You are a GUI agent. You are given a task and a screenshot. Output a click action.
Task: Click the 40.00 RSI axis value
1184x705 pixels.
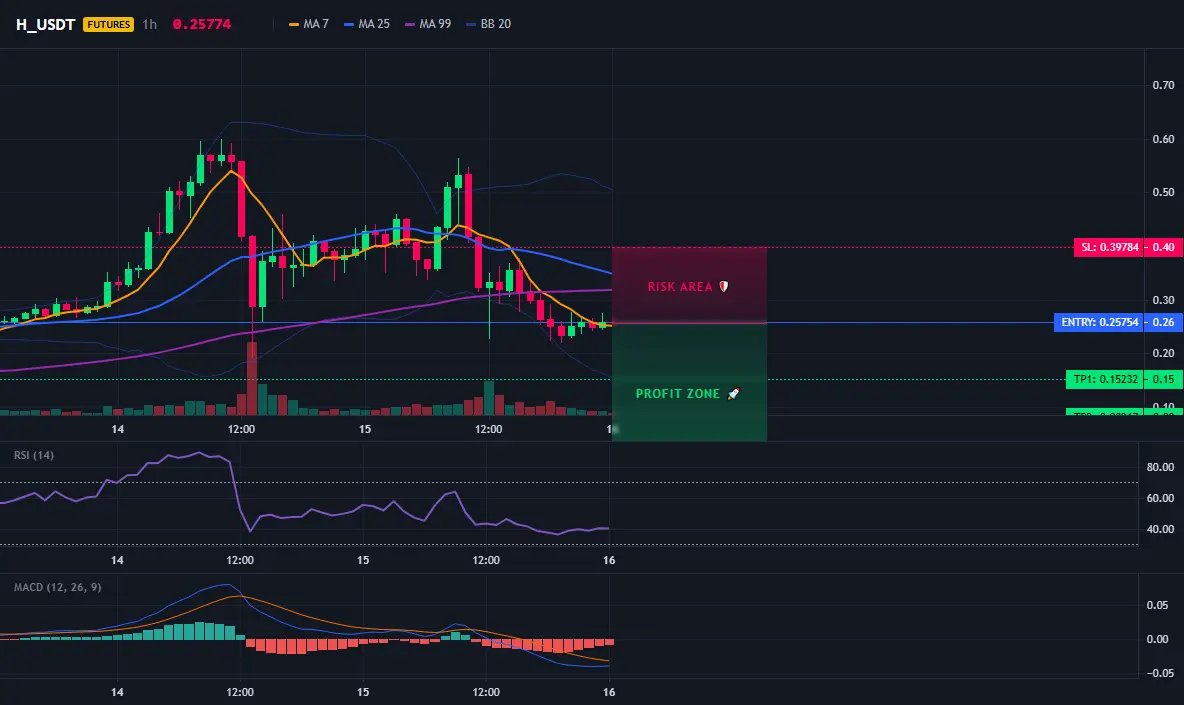[1161, 529]
